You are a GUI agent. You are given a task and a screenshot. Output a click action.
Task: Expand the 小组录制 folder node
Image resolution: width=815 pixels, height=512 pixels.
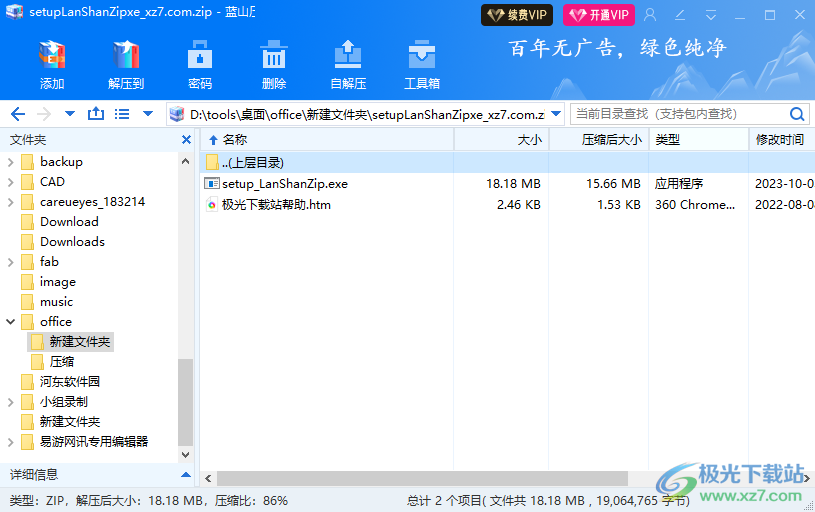pos(10,402)
